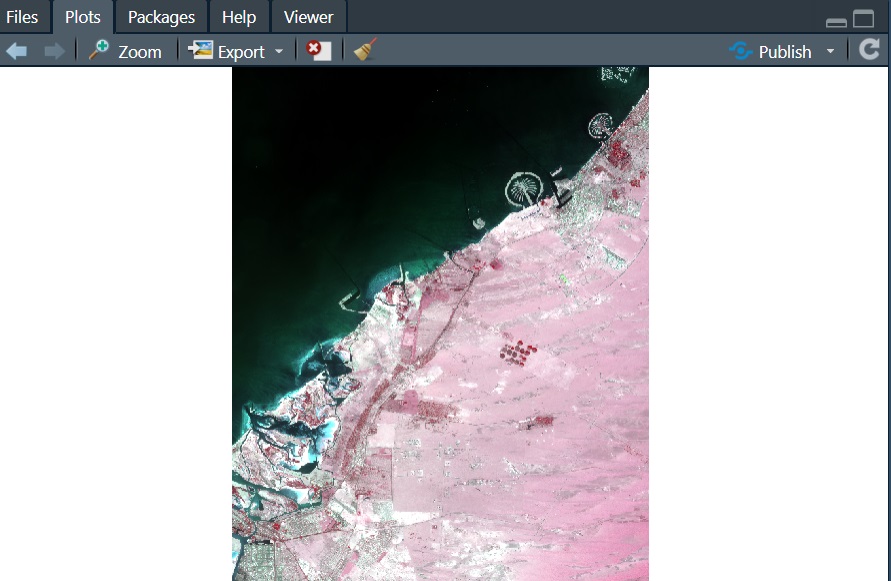Refresh the current plot
The height and width of the screenshot is (581, 891).
coord(869,51)
